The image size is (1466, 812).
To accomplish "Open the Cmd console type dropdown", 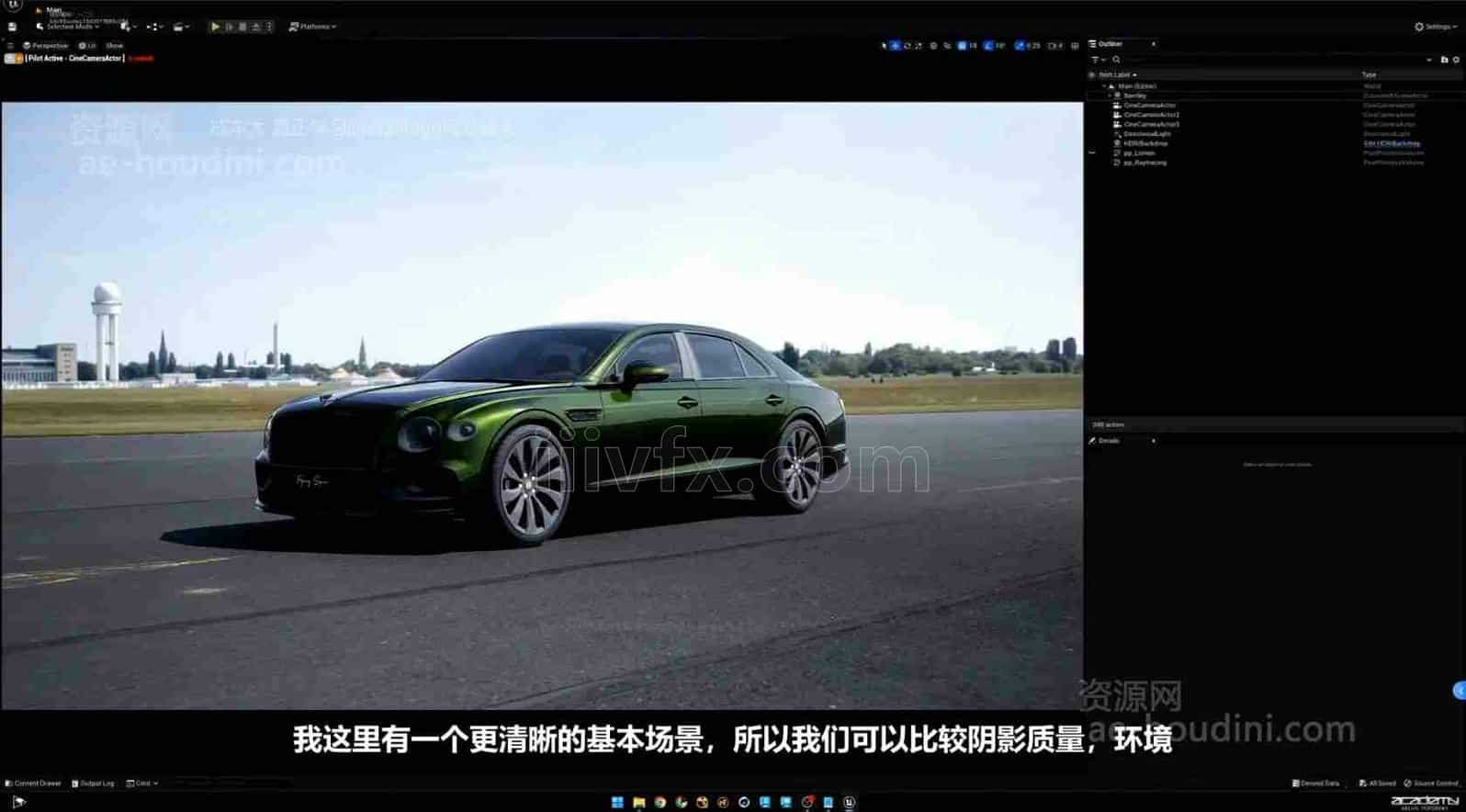I will (142, 784).
